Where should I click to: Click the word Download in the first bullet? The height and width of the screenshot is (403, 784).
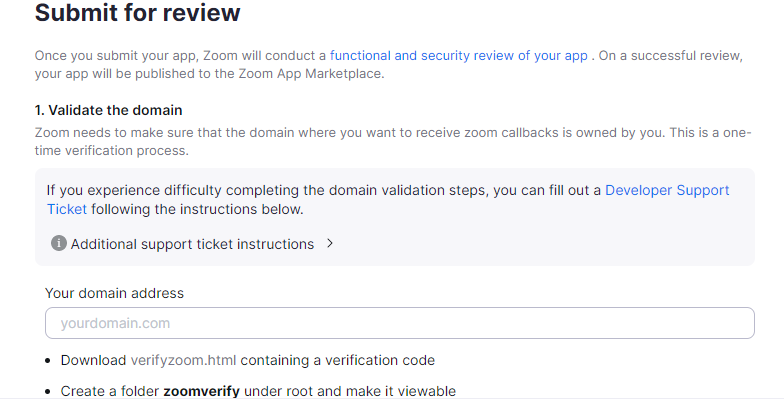click(x=93, y=360)
